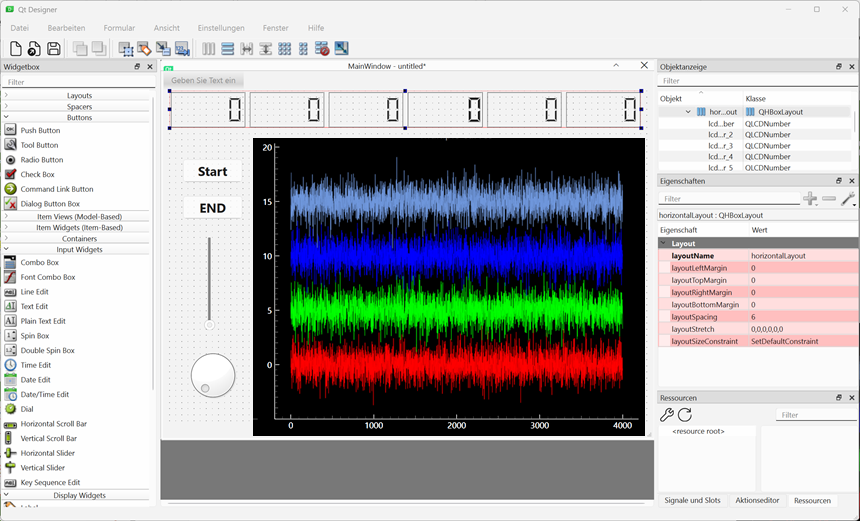This screenshot has height=521, width=860.
Task: Click the 'Geben Sie Text ein' menu placeholder
Action: [203, 80]
